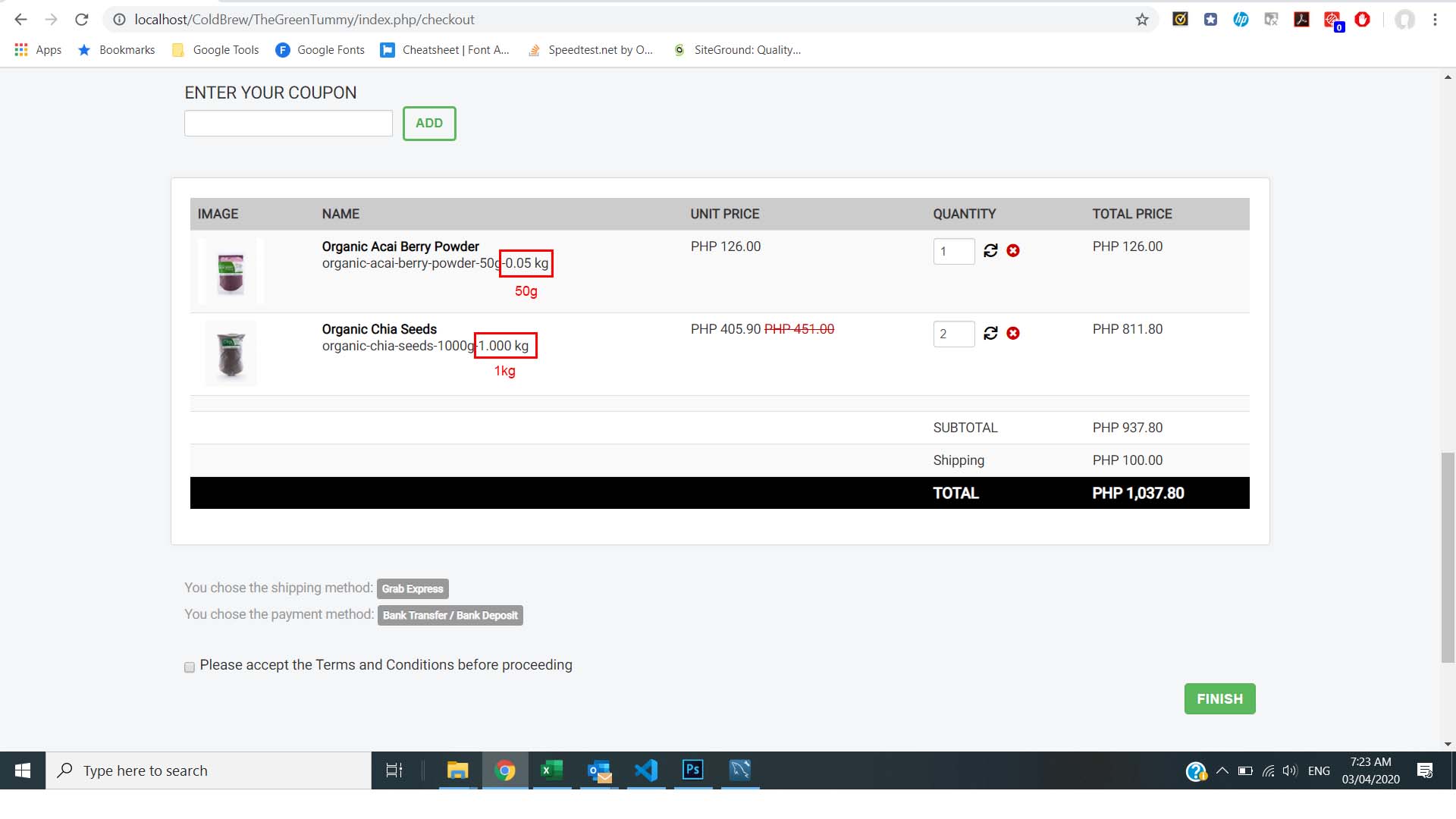Image resolution: width=1456 pixels, height=819 pixels.
Task: Click the ADD coupon button
Action: (429, 124)
